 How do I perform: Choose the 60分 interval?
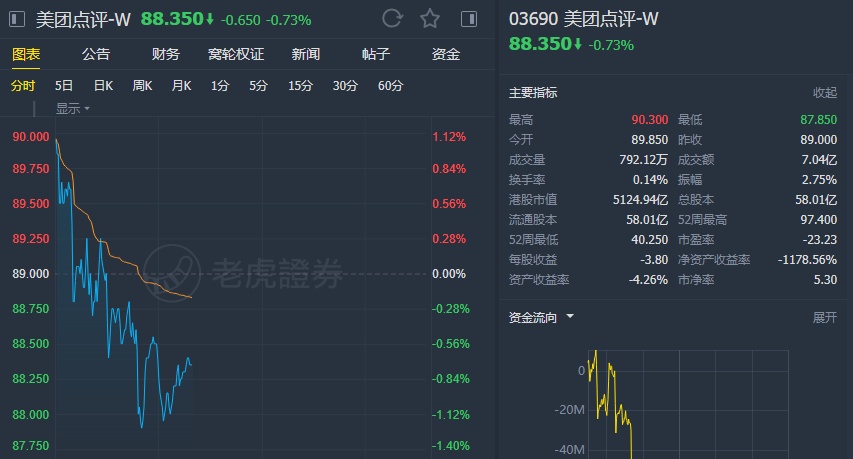pos(390,86)
